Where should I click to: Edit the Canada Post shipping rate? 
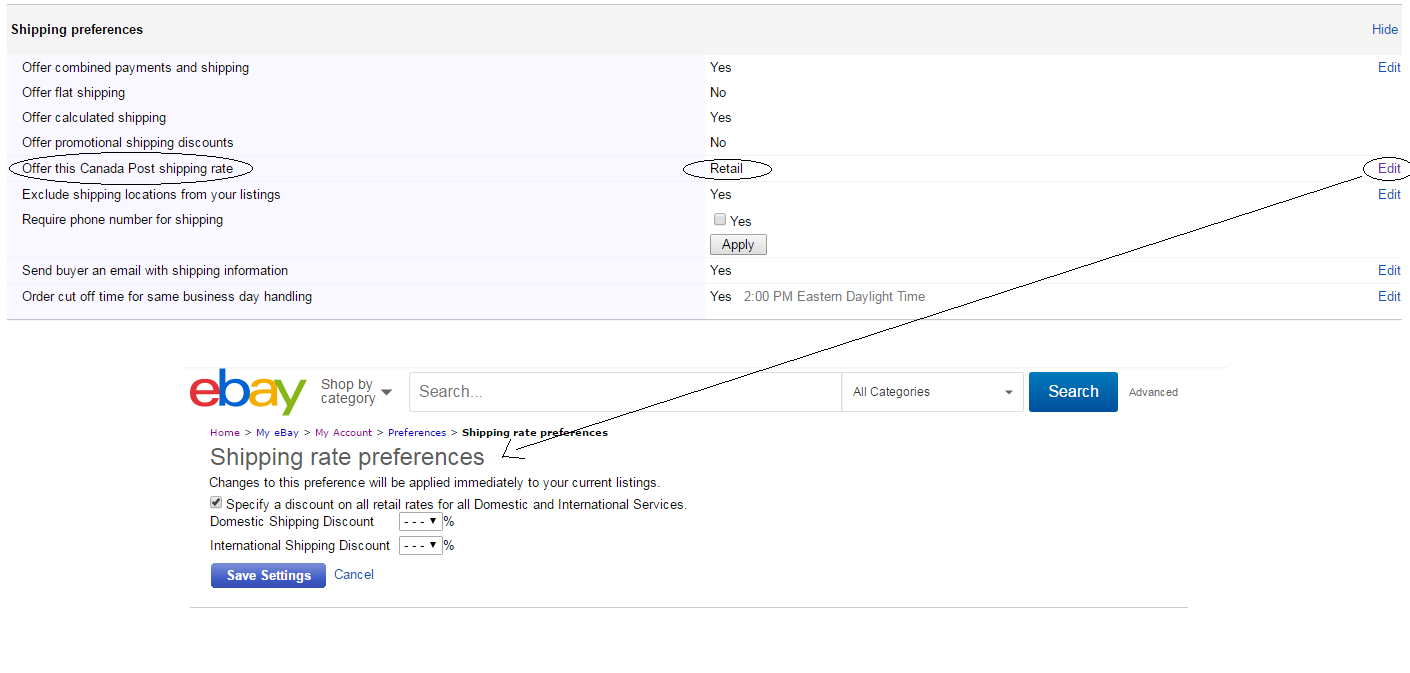[x=1389, y=169]
